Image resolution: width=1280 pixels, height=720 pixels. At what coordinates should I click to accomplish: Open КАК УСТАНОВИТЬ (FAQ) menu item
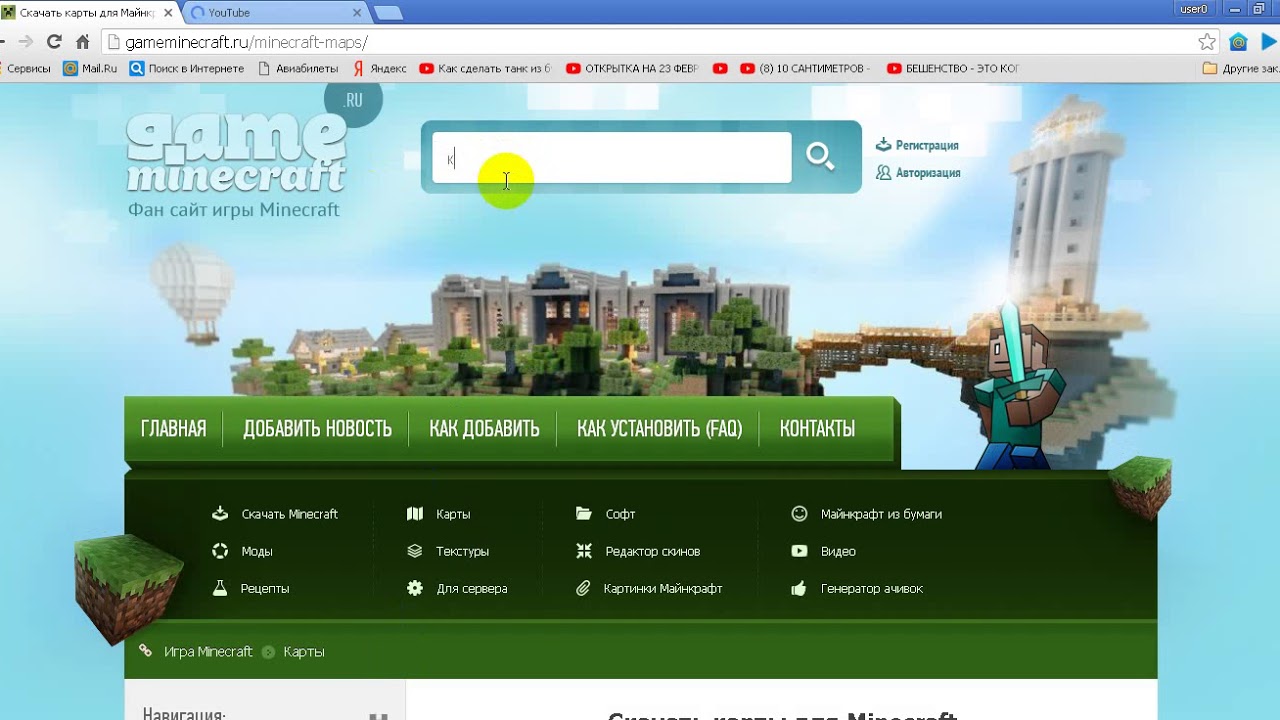(659, 429)
